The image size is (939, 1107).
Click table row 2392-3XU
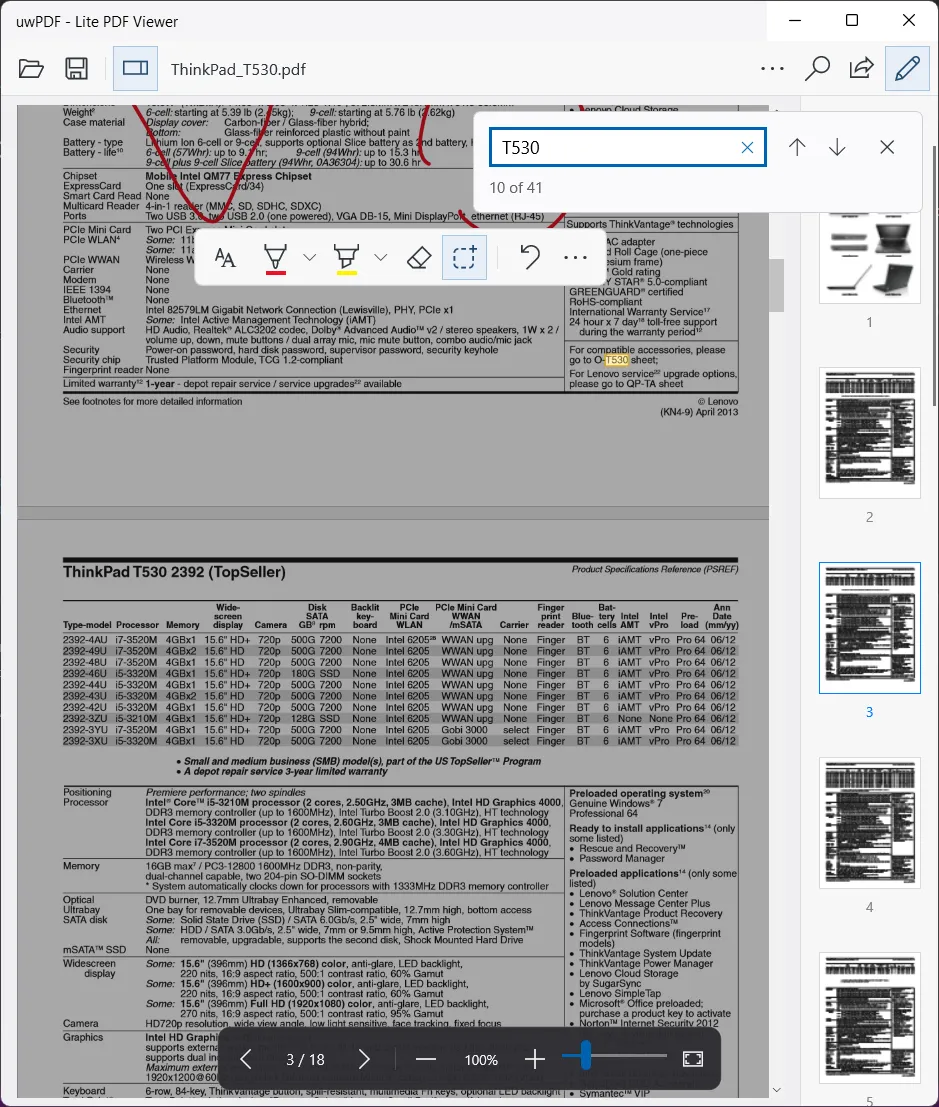pyautogui.click(x=400, y=741)
